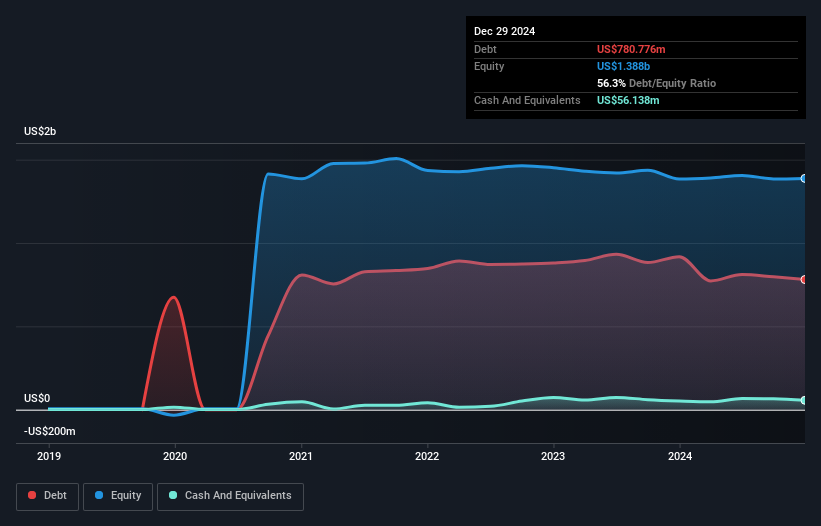The width and height of the screenshot is (821, 526).
Task: Click the 2020 x-axis label
Action: 175,456
